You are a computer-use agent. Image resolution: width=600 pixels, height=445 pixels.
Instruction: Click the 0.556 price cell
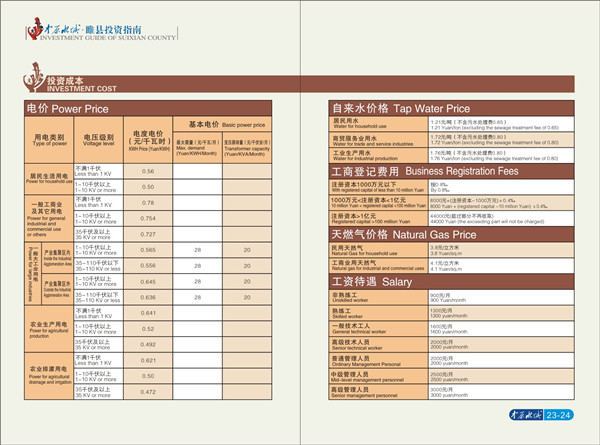(148, 266)
